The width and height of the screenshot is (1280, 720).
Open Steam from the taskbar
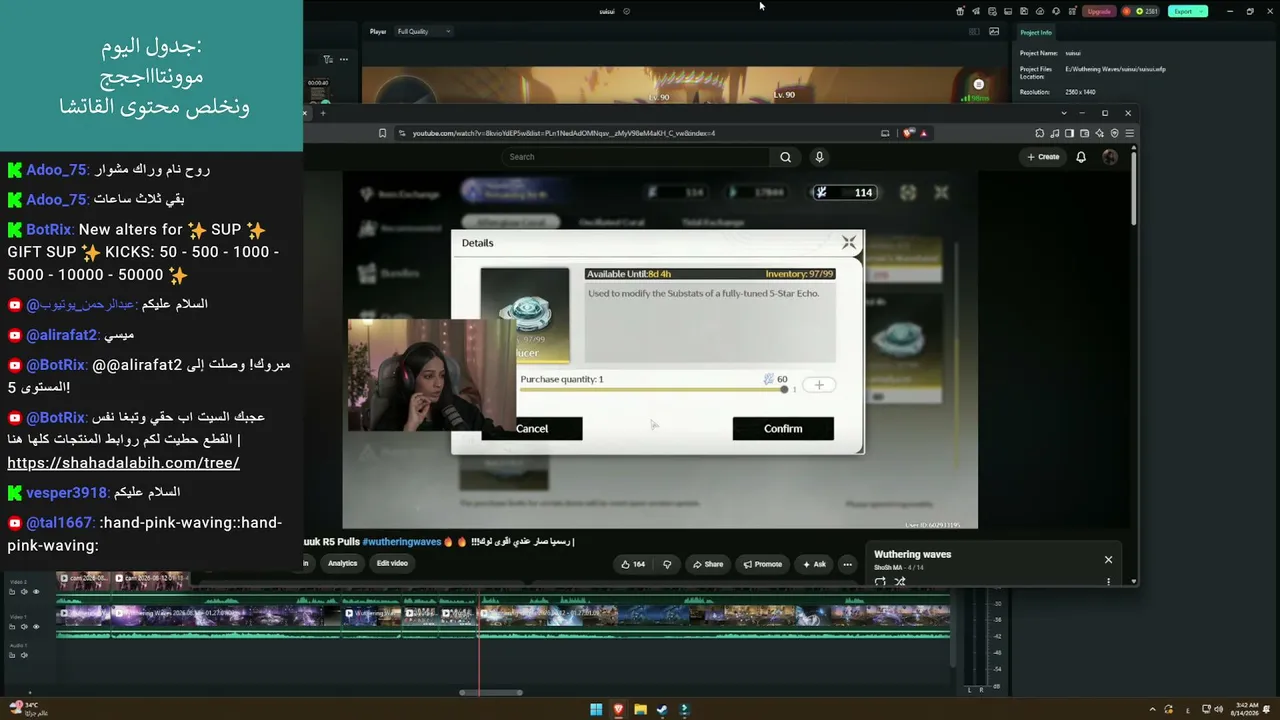[x=662, y=710]
